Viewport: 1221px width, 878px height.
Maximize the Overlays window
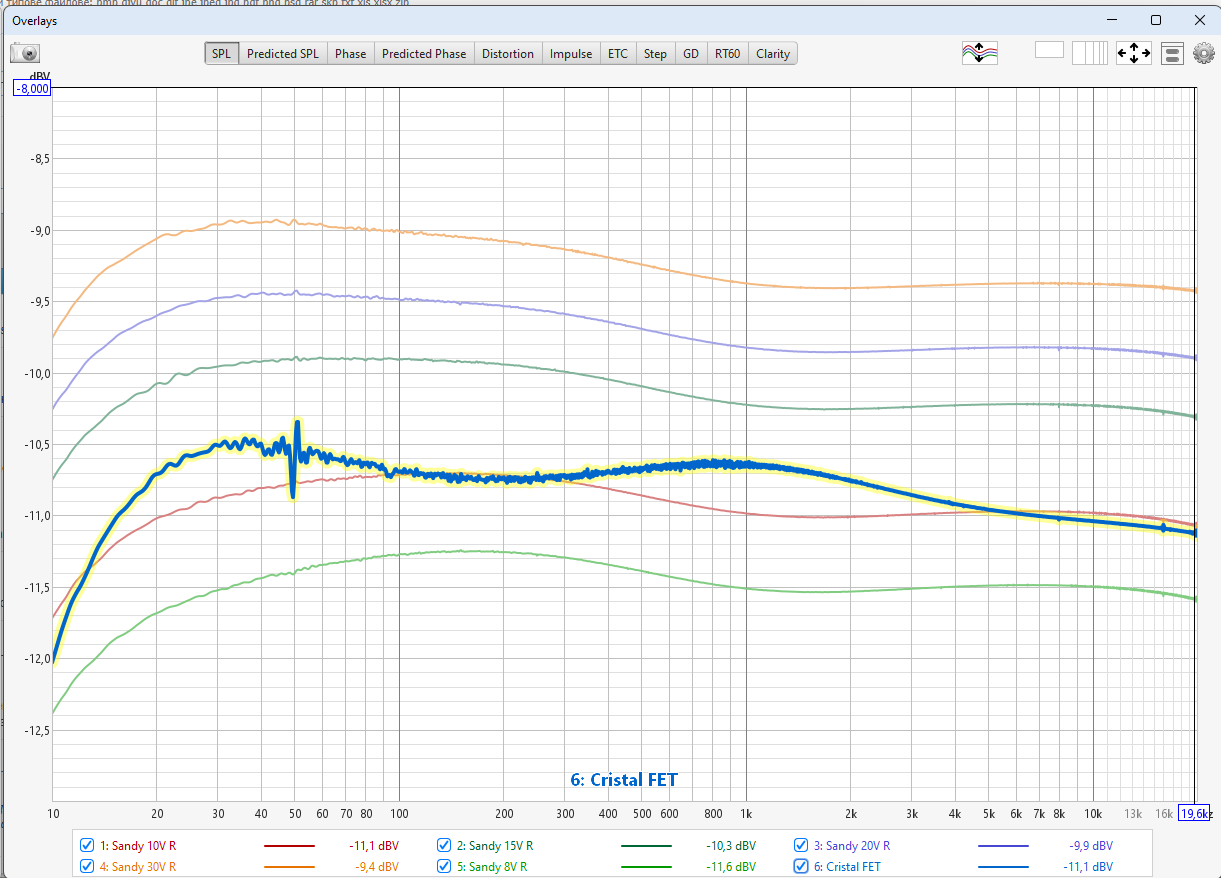point(1155,20)
